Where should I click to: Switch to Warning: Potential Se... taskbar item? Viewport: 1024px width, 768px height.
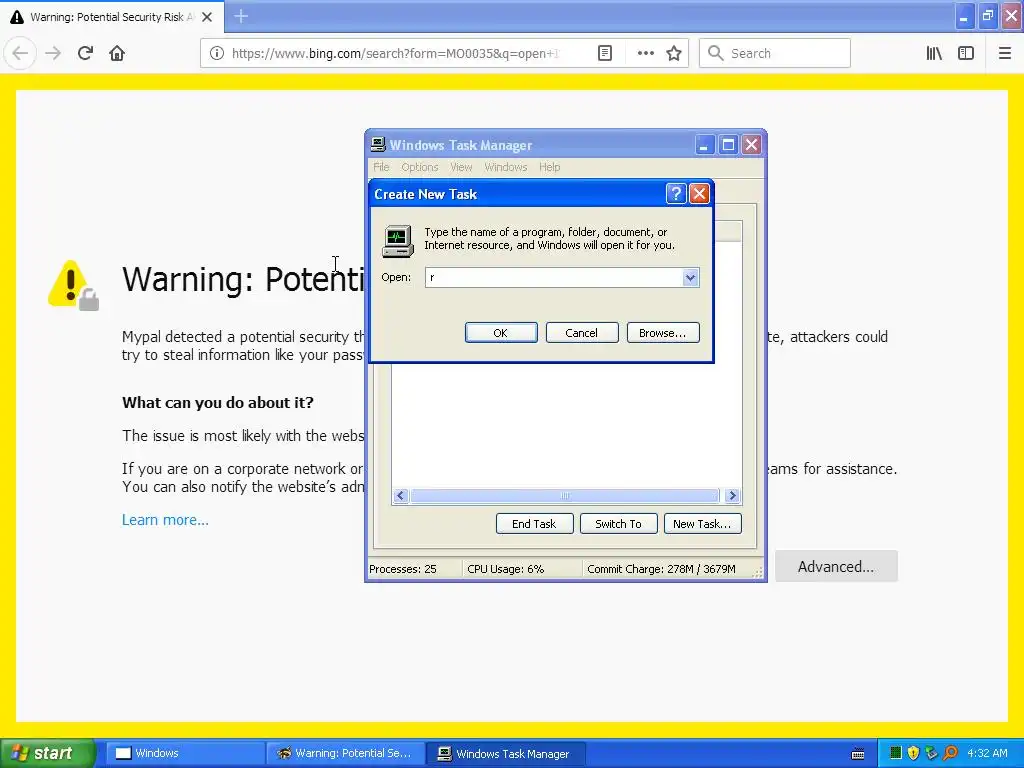click(345, 753)
